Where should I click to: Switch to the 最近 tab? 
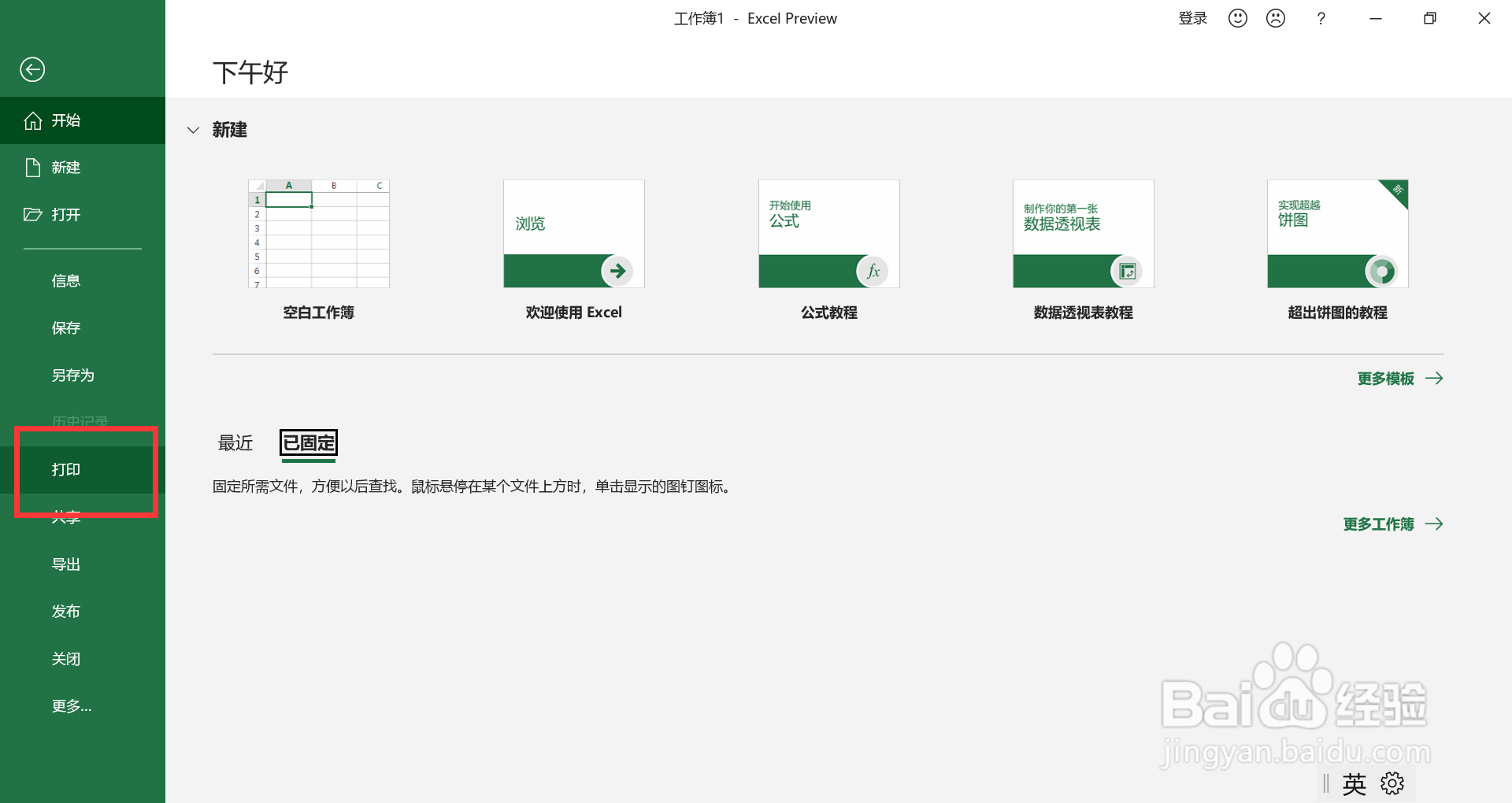(x=235, y=443)
